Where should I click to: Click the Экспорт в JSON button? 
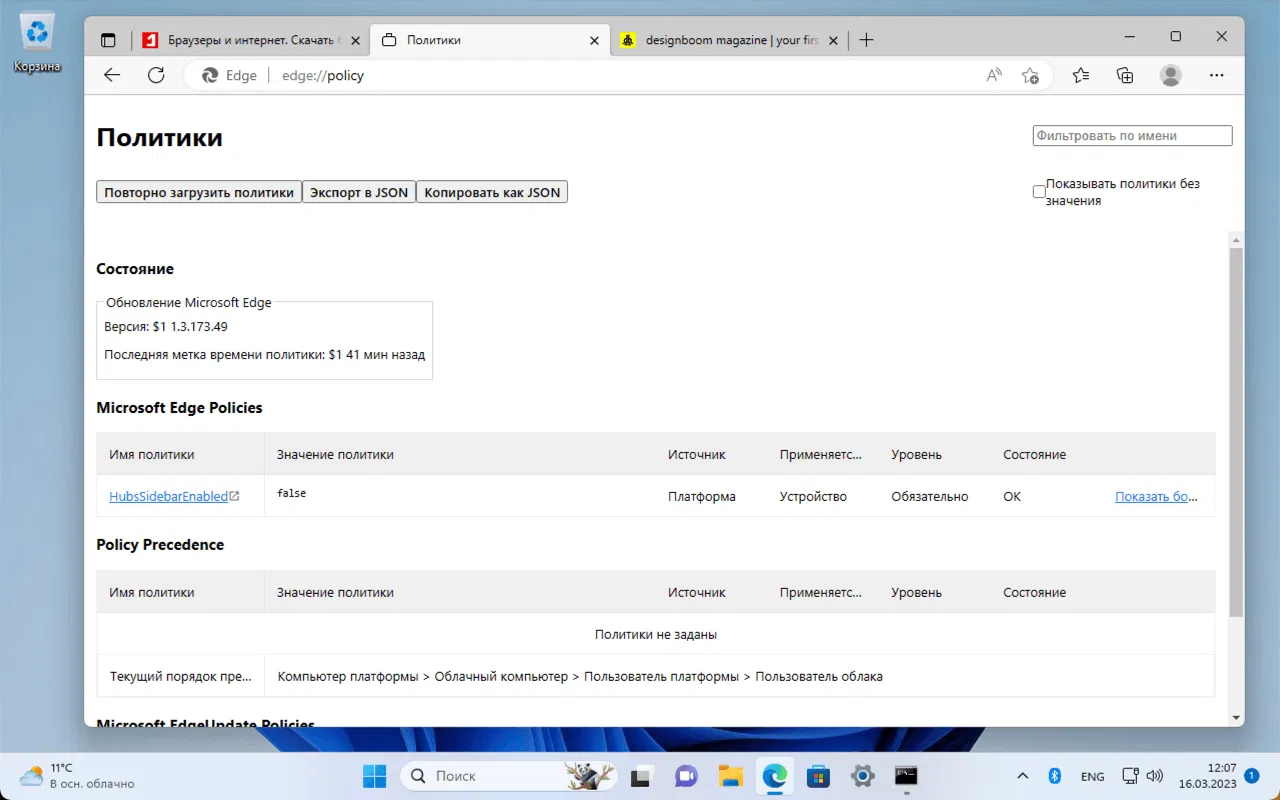(x=359, y=192)
